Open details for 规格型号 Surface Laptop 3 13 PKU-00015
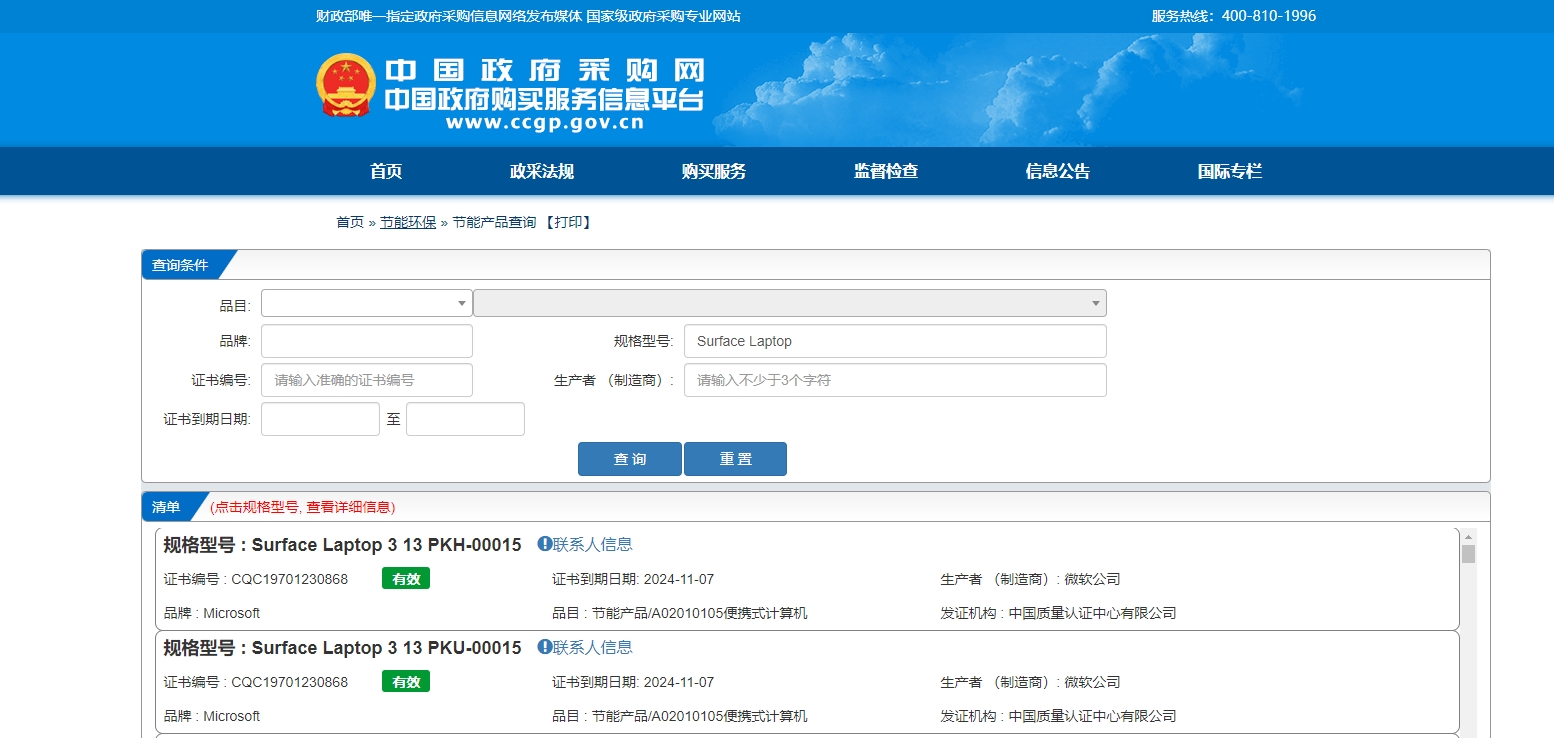 point(342,648)
